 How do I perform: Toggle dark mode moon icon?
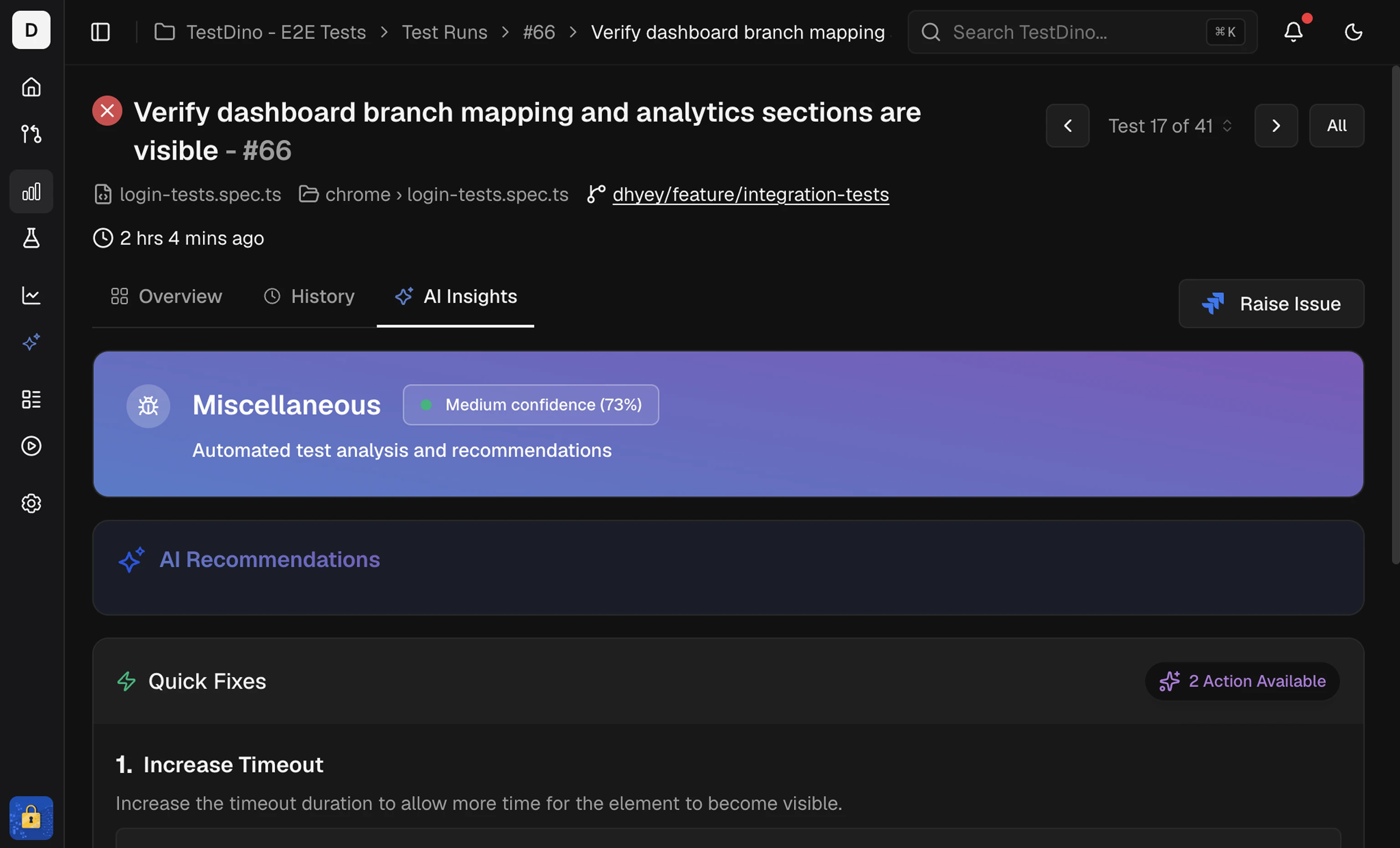1354,32
